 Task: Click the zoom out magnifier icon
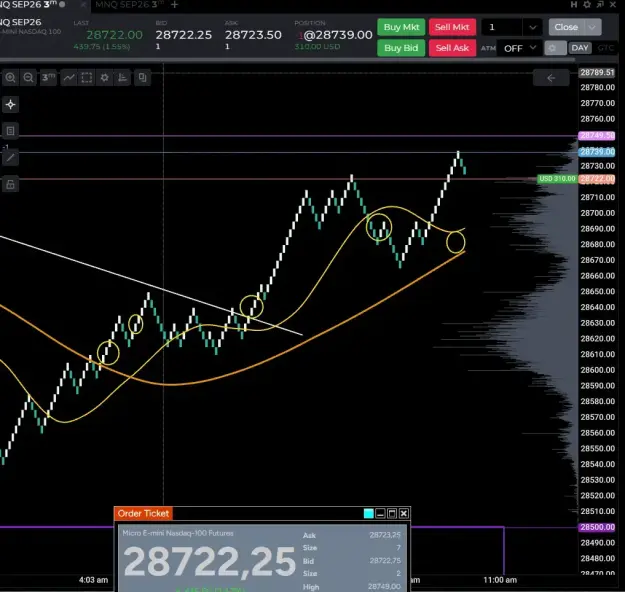pyautogui.click(x=28, y=77)
